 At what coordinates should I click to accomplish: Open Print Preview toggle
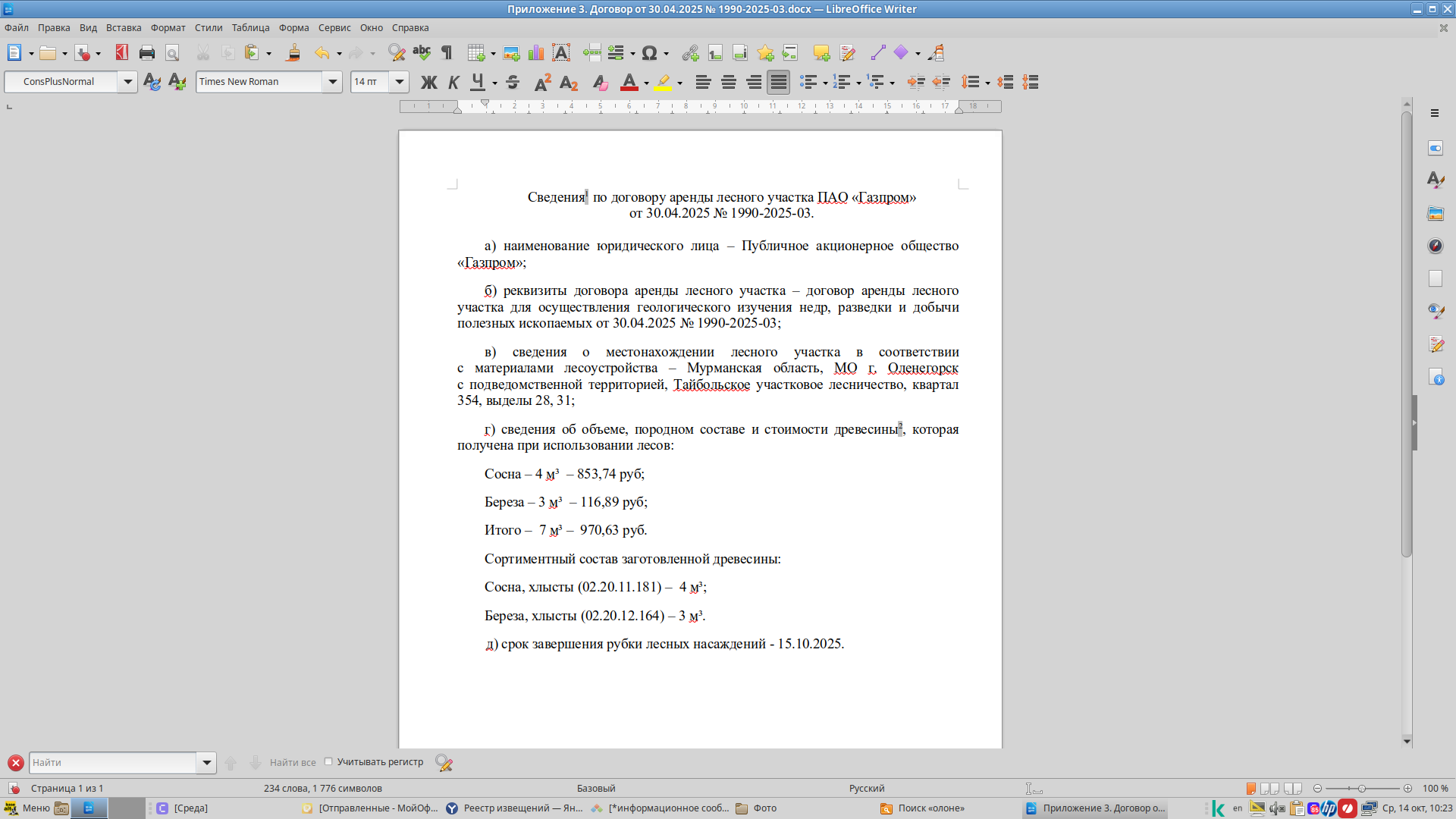coord(172,53)
